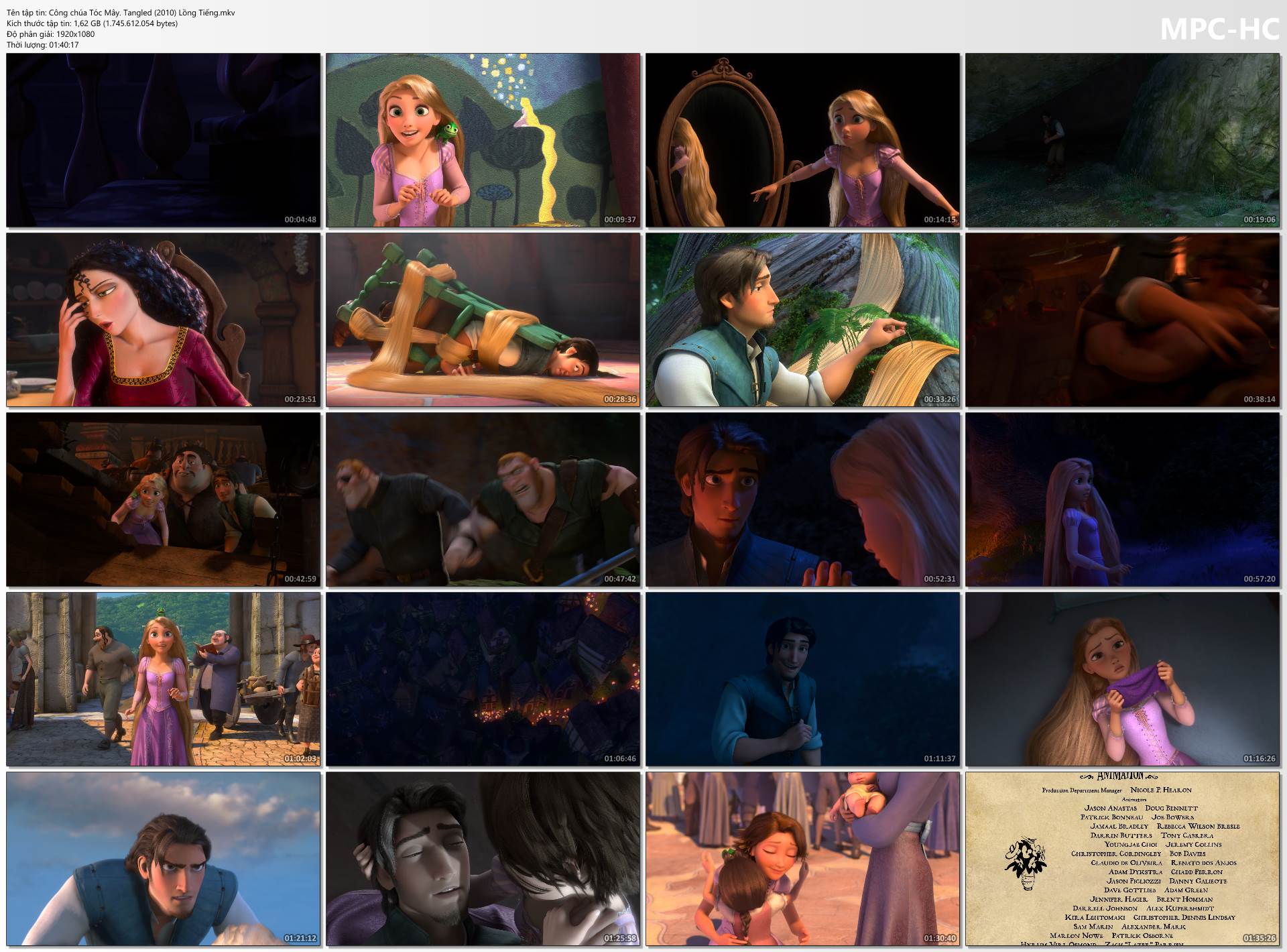Pick the frame at 00:57:20
Viewport: 1287px width, 952px height.
tap(1123, 499)
